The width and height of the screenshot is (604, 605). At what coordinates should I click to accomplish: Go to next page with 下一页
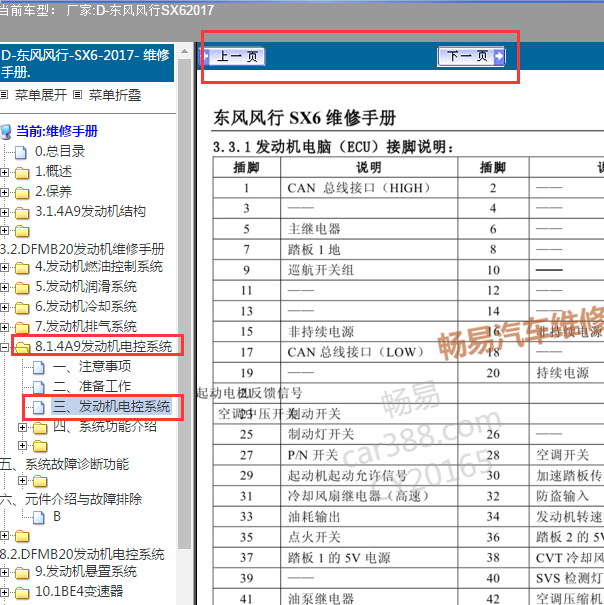point(471,57)
